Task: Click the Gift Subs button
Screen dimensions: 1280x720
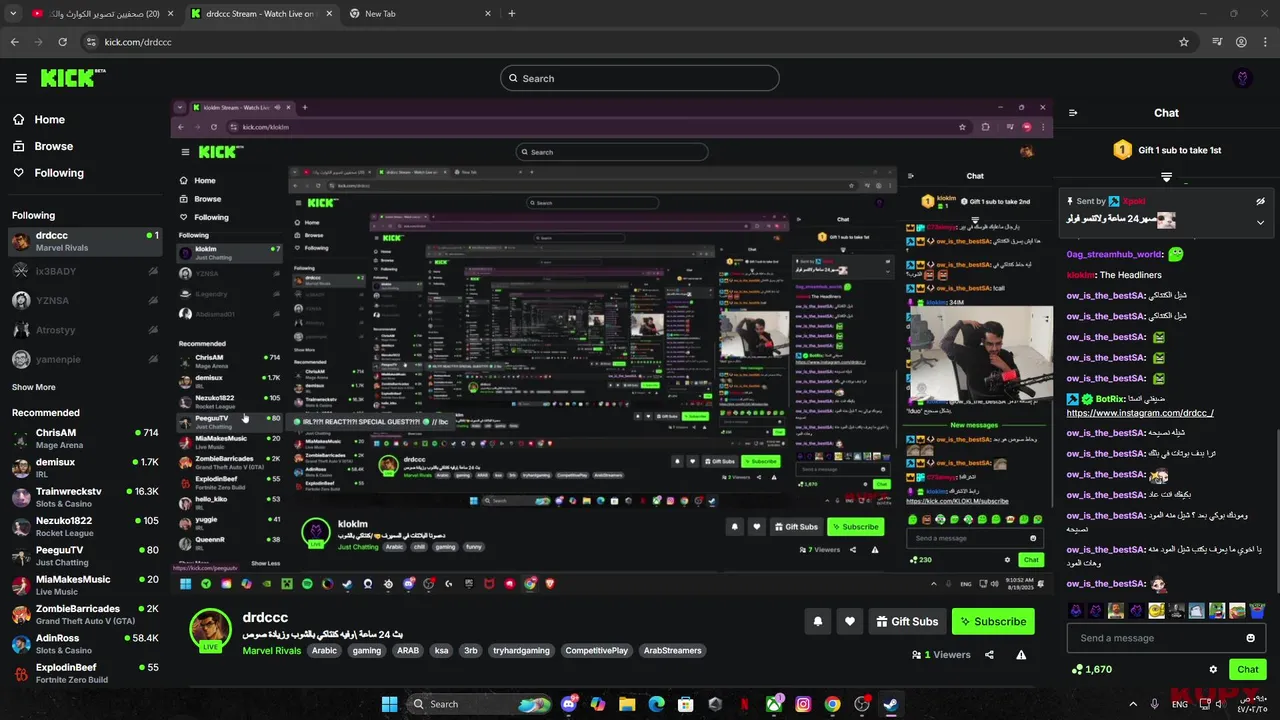Action: (x=907, y=621)
